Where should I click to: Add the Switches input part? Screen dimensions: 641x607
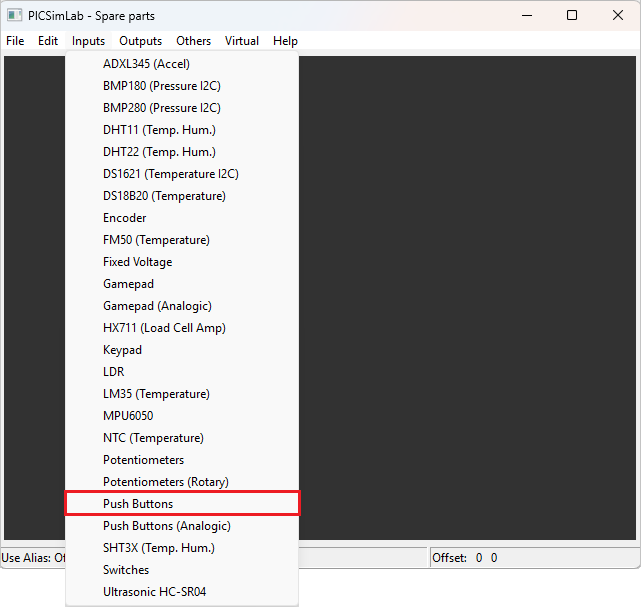[x=126, y=570]
